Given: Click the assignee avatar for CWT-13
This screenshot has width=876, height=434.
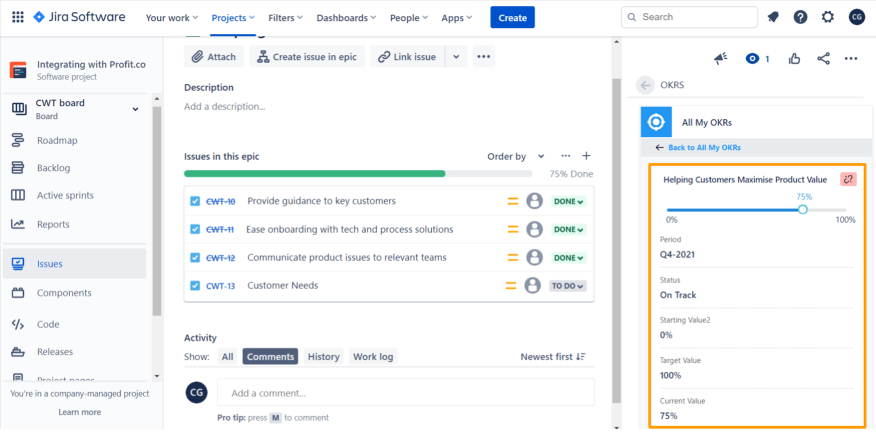Looking at the screenshot, I should pos(532,285).
